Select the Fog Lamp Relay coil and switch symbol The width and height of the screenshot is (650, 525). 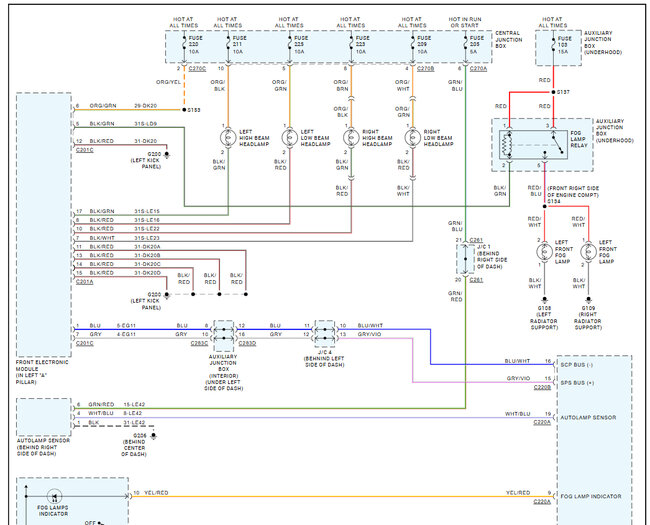pyautogui.click(x=533, y=144)
